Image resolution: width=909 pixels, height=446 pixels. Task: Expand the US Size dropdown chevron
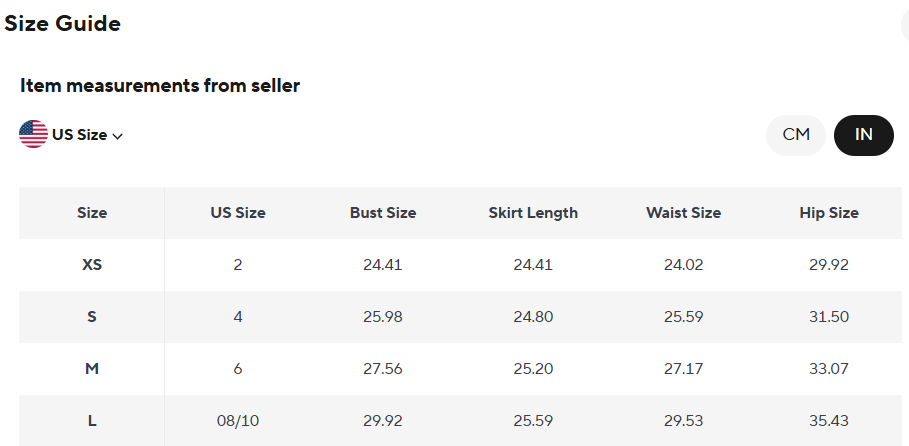pos(118,136)
